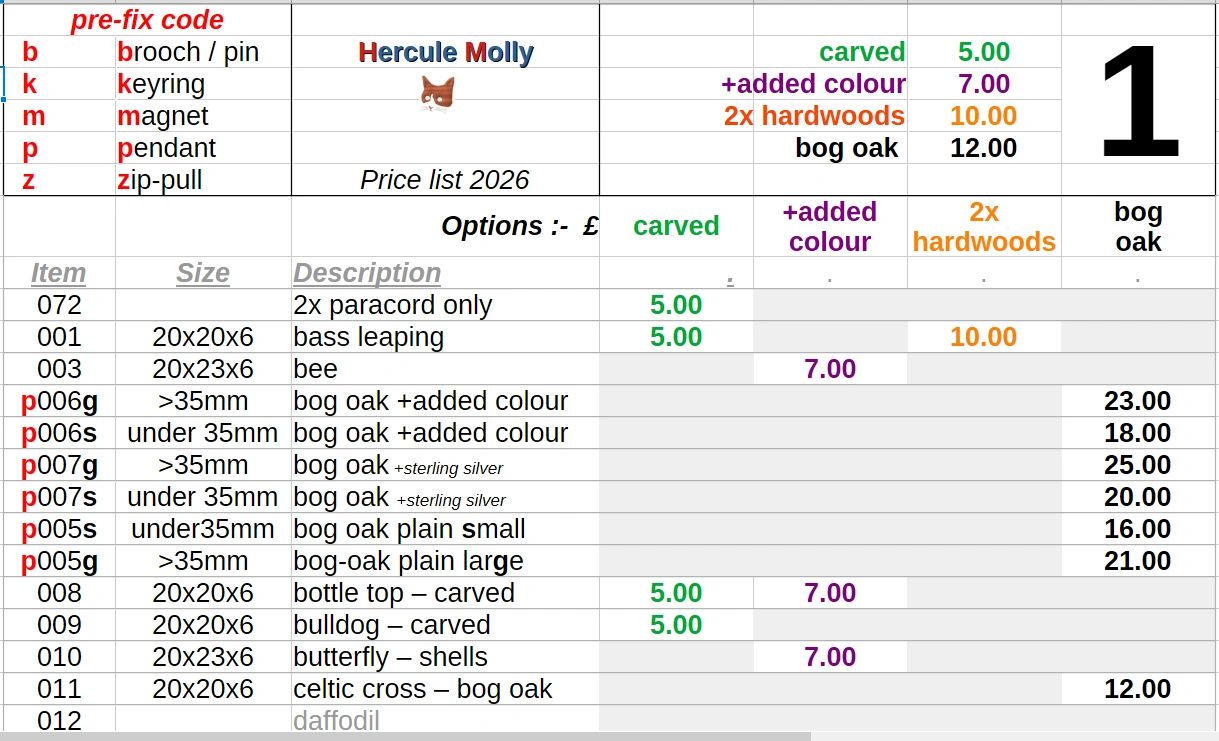Click the pre-fix code heading
The image size is (1219, 741).
148,20
